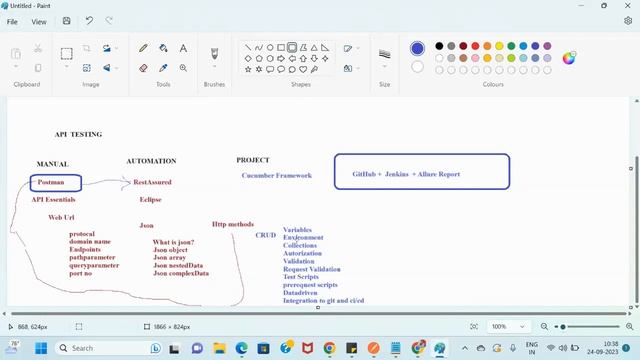The image size is (640, 360).
Task: Click the Save icon
Action: coord(67,21)
